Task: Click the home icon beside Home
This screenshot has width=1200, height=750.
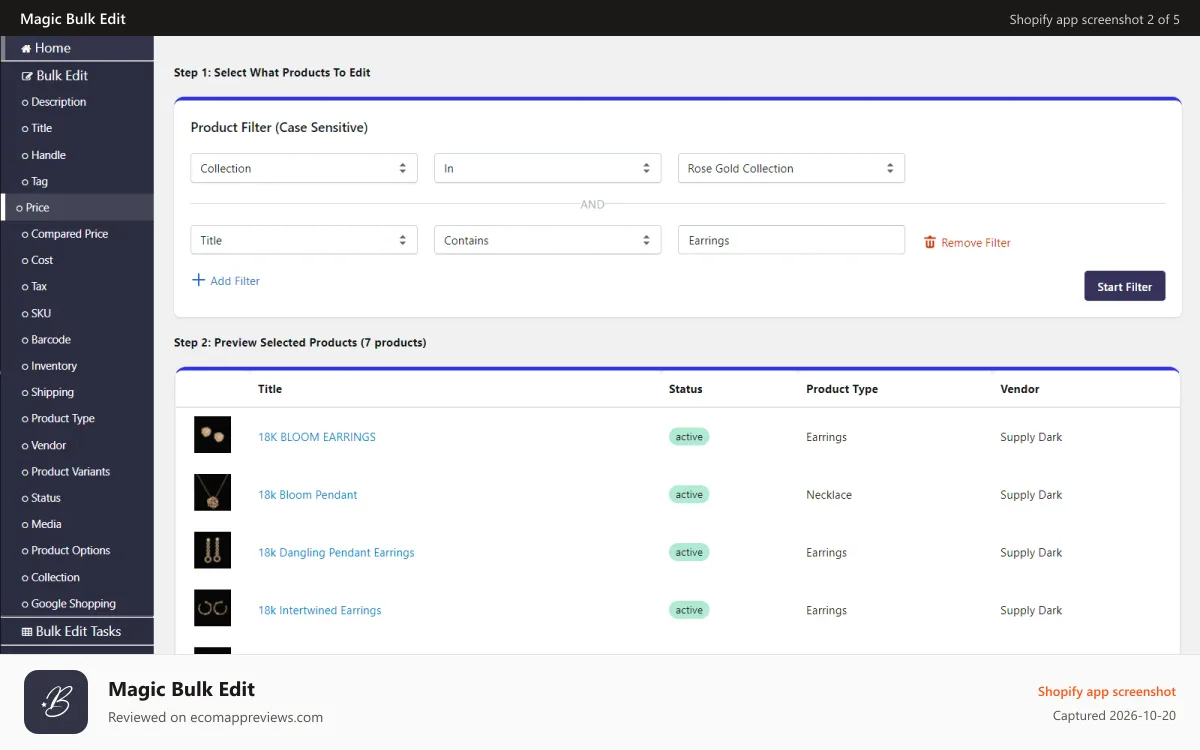Action: coord(26,48)
